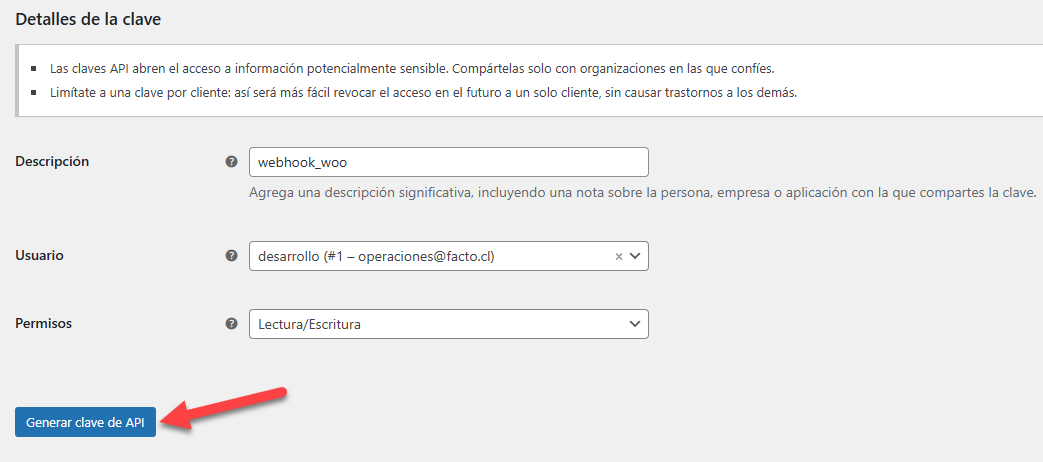Click the notice line 'Las claves API abren el acceso'

click(x=412, y=68)
